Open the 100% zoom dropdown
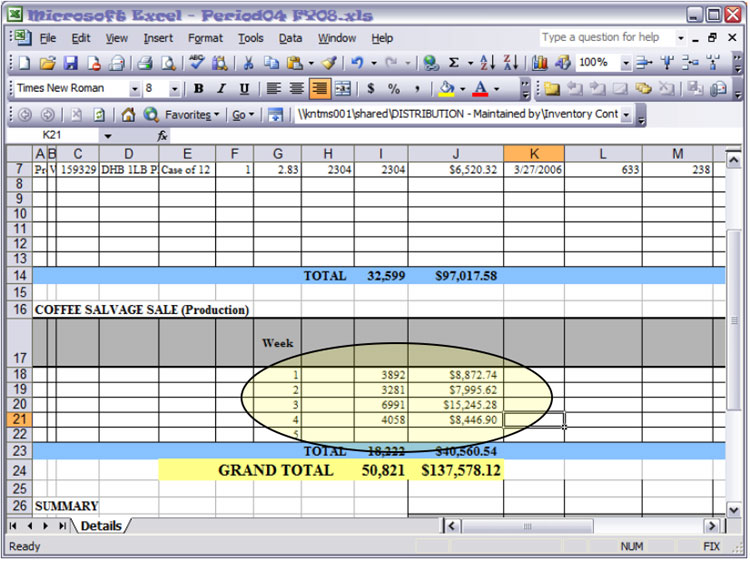The width and height of the screenshot is (750, 561). click(625, 63)
